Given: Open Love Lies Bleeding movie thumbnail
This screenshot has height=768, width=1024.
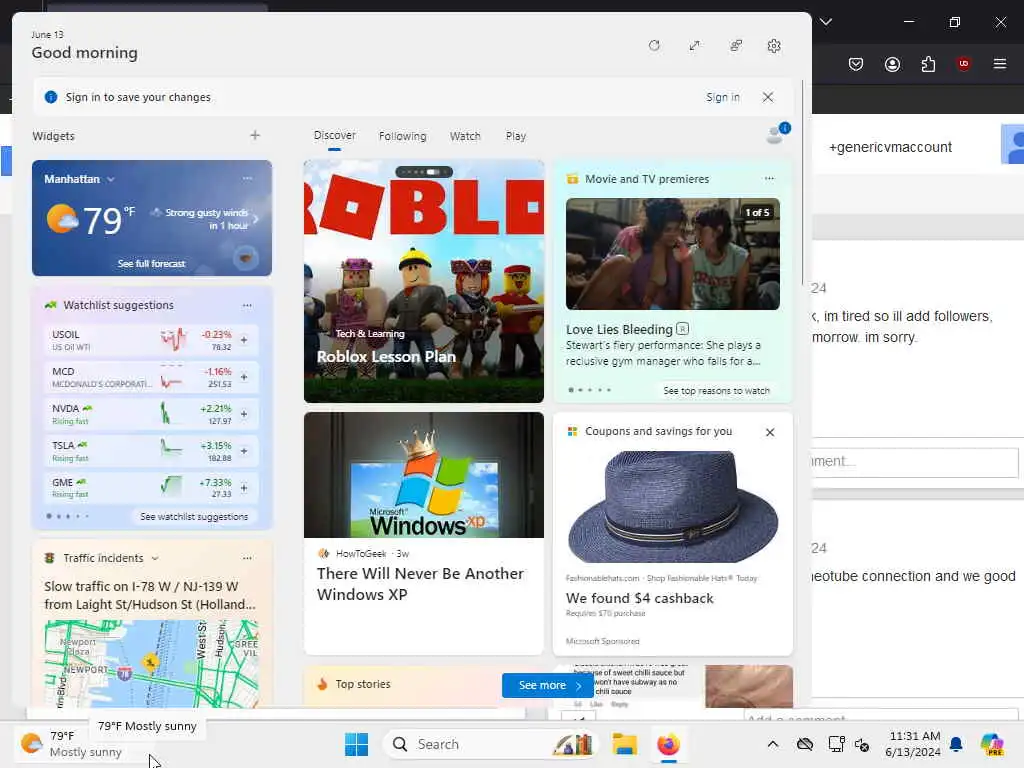Looking at the screenshot, I should pyautogui.click(x=673, y=254).
